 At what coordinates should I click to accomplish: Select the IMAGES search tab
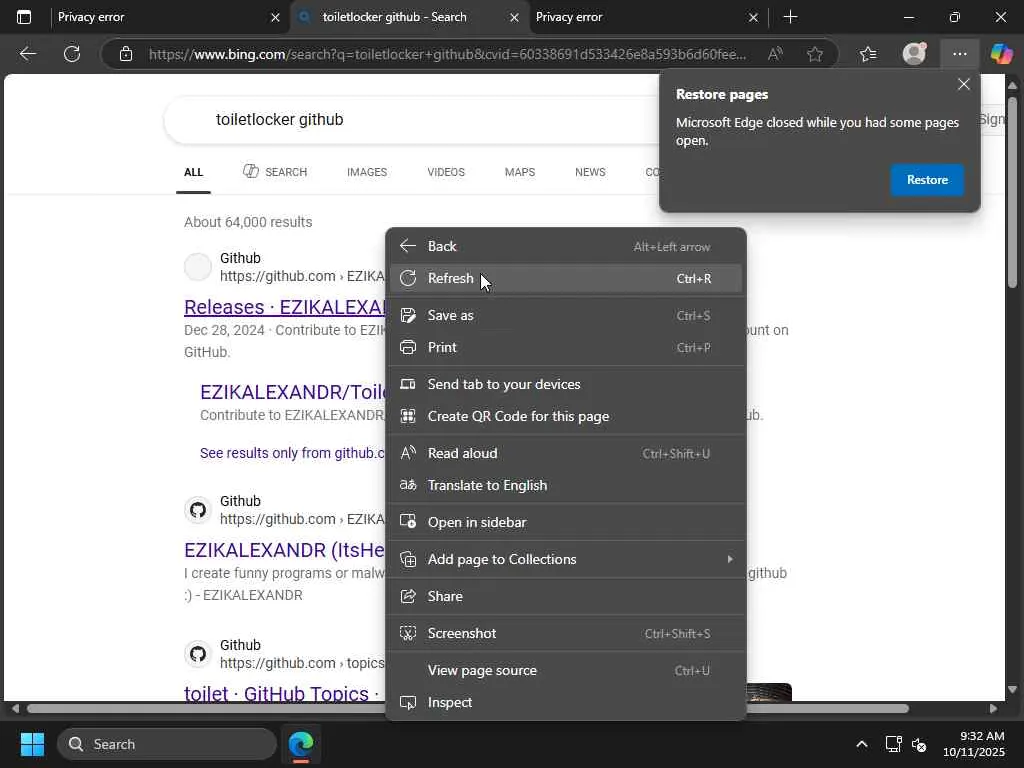point(367,172)
